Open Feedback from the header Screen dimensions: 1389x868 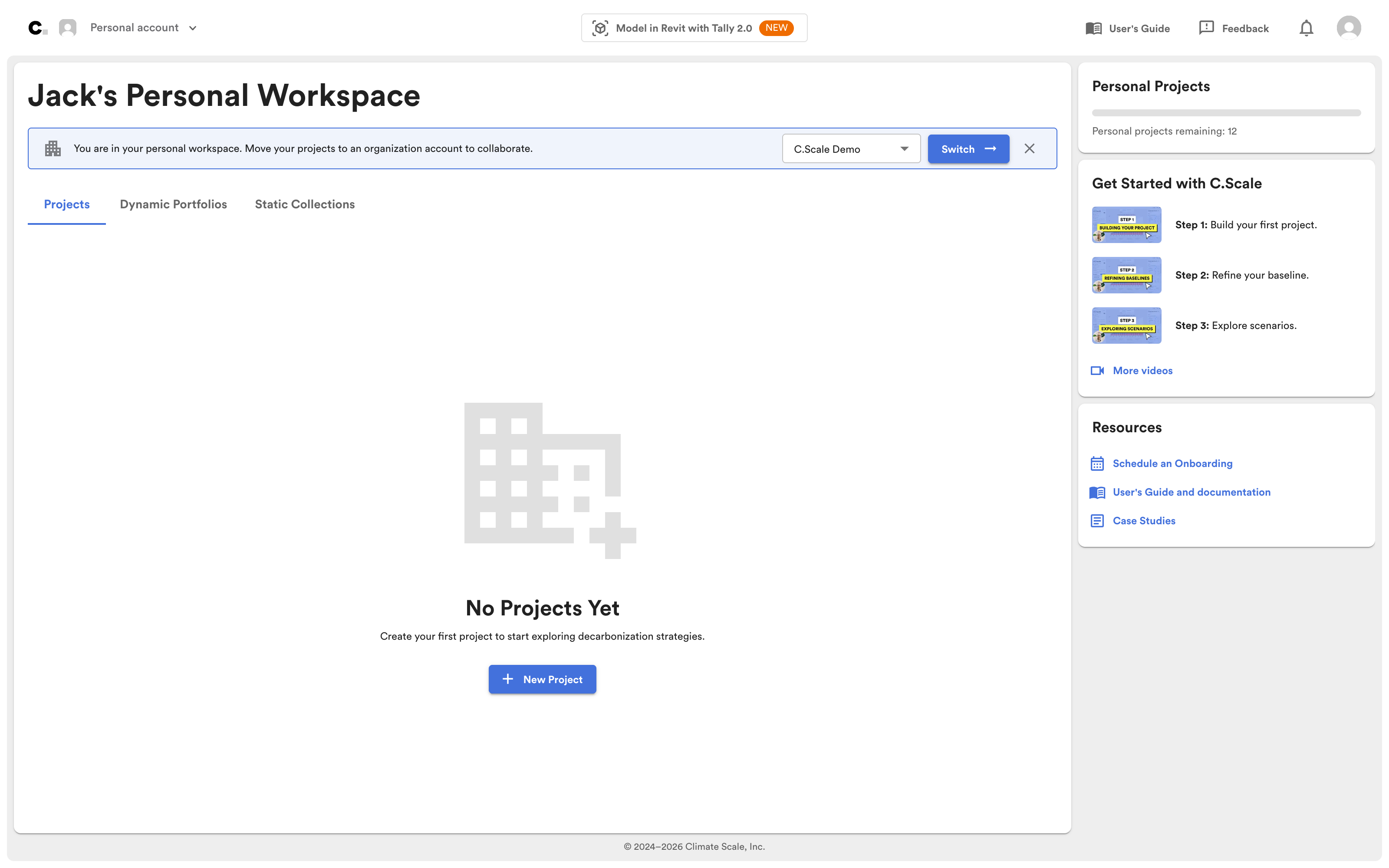pos(1234,28)
